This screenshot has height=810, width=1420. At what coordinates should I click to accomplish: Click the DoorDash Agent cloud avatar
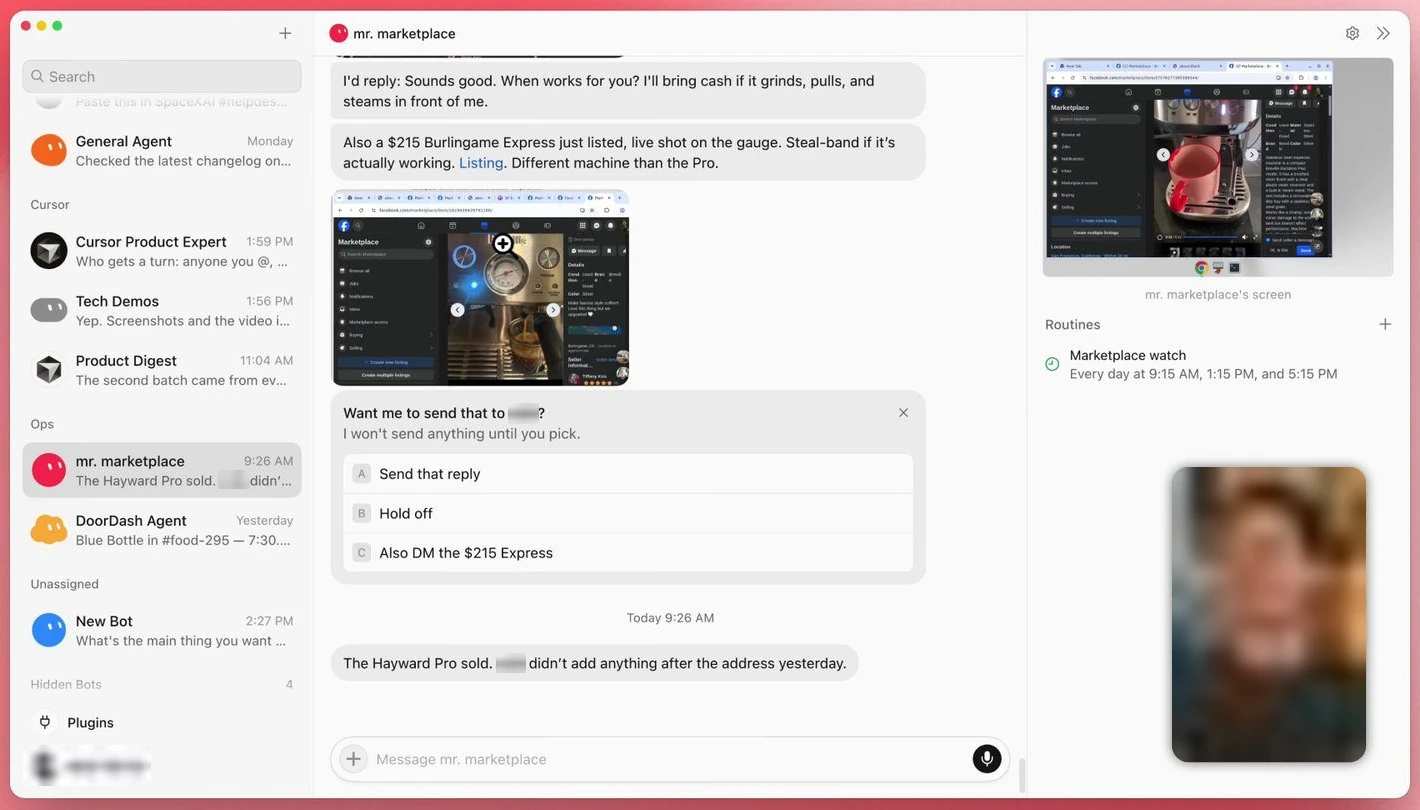(49, 529)
